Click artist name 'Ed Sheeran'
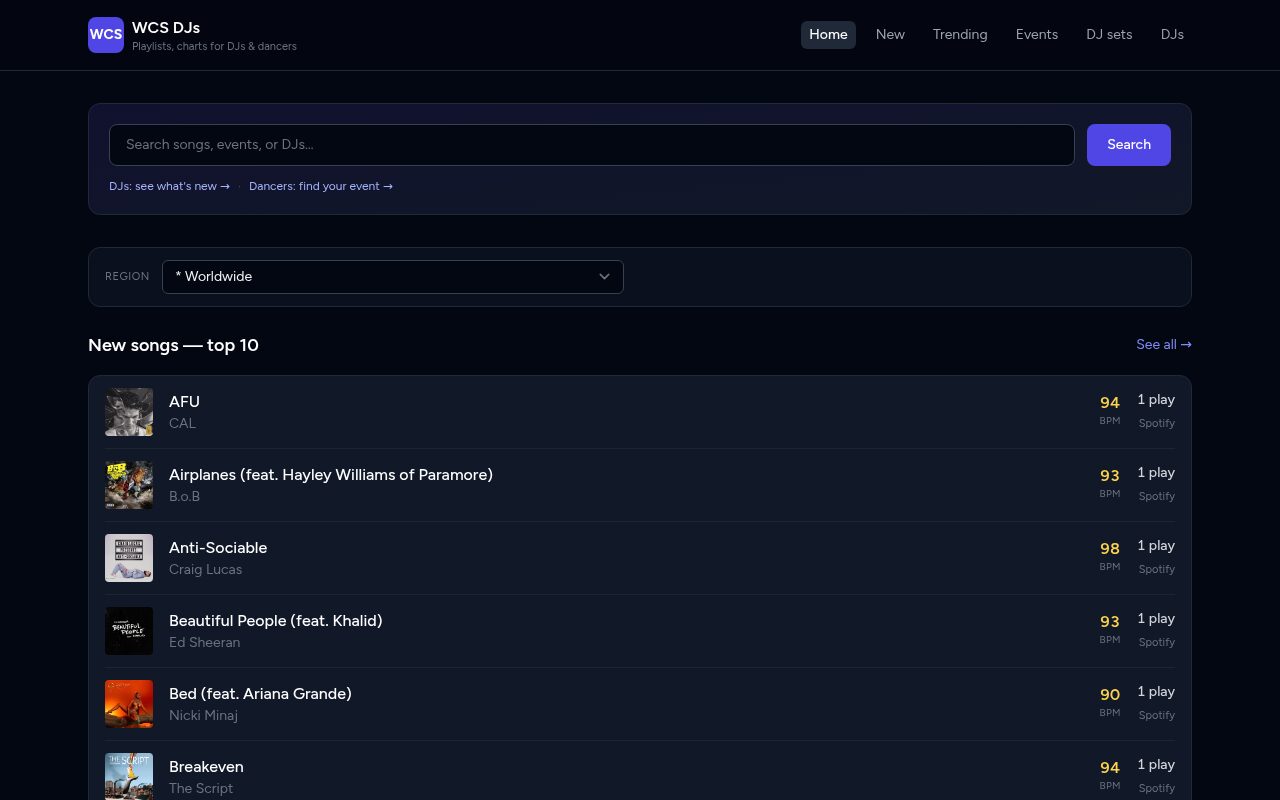 (204, 643)
